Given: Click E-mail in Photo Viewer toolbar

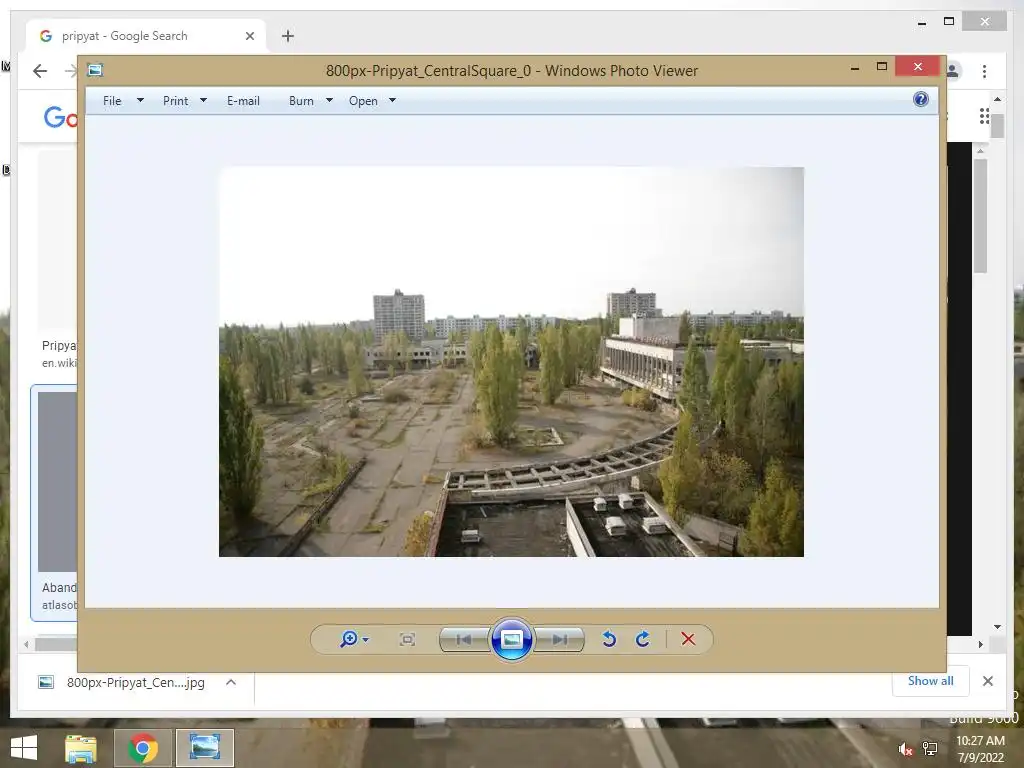Looking at the screenshot, I should tap(243, 101).
